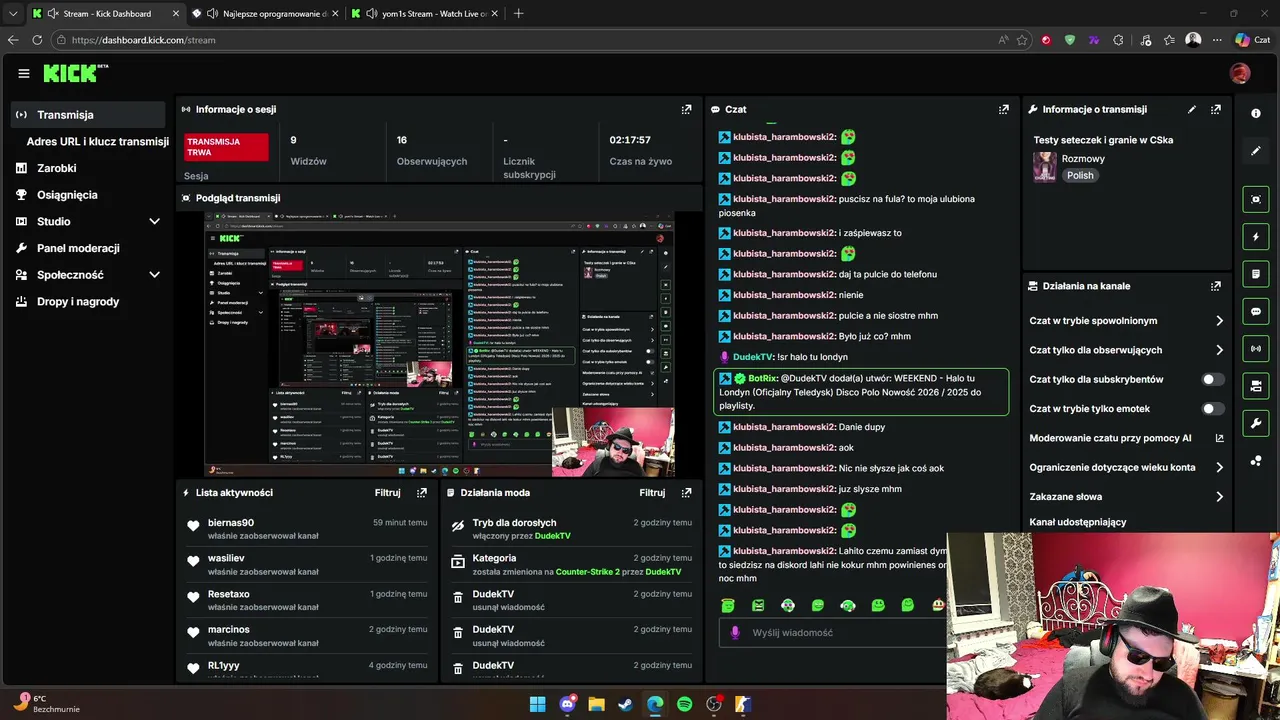Open AI chat moderation external link
This screenshot has height=720, width=1280.
pos(1219,438)
